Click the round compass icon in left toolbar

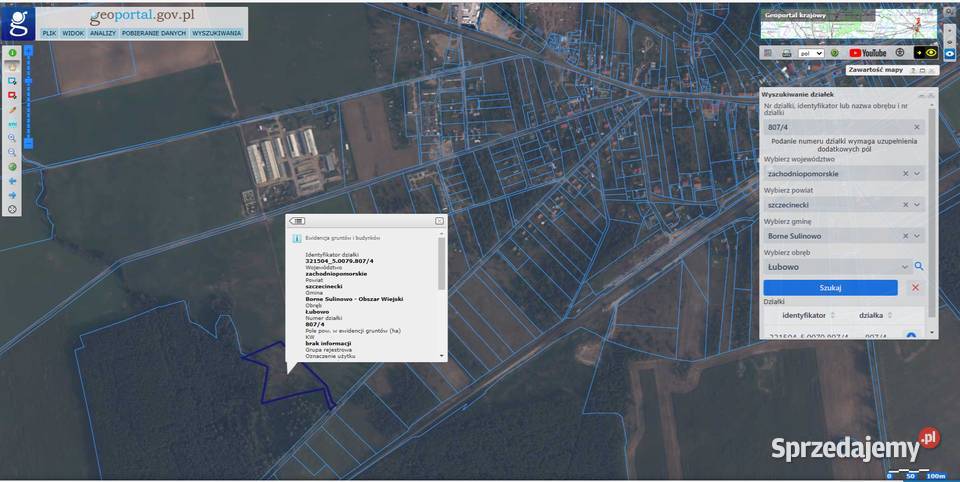(x=12, y=209)
